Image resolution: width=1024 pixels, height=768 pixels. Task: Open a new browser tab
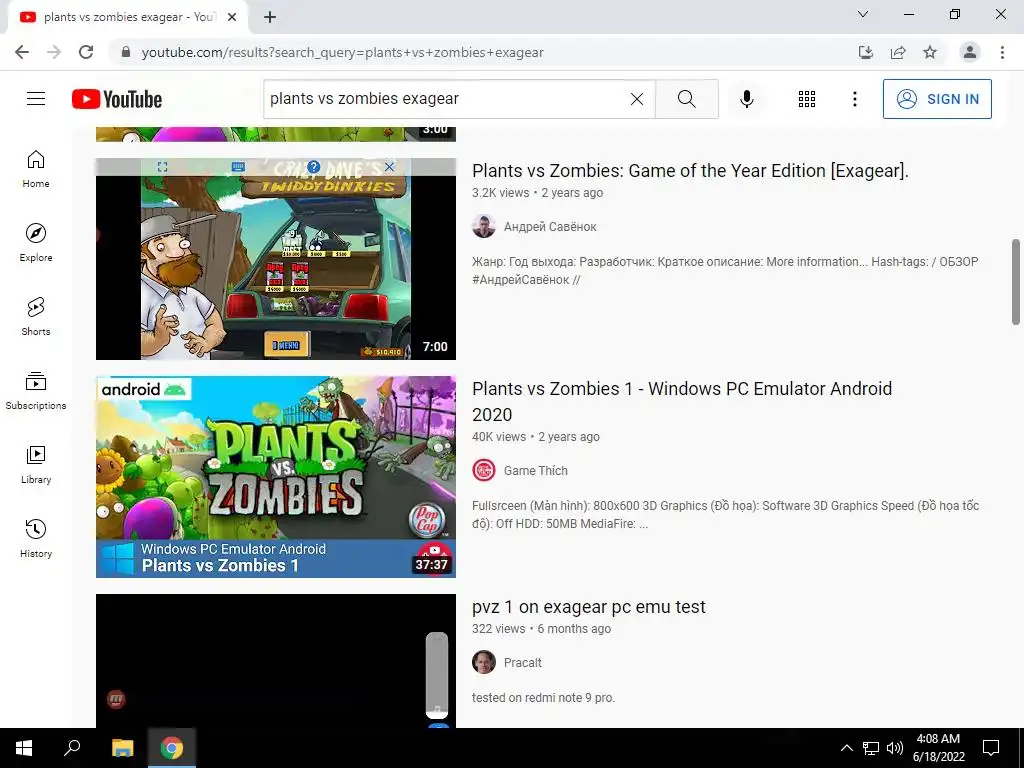(x=270, y=18)
